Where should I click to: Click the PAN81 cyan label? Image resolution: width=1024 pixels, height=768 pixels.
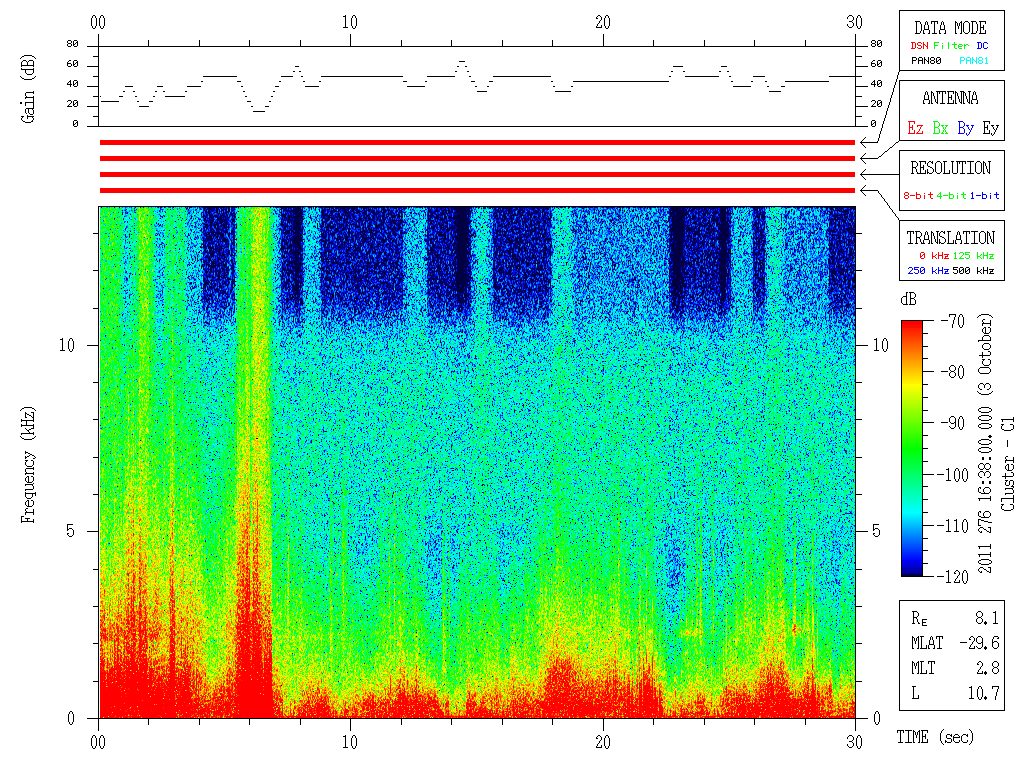pos(974,61)
